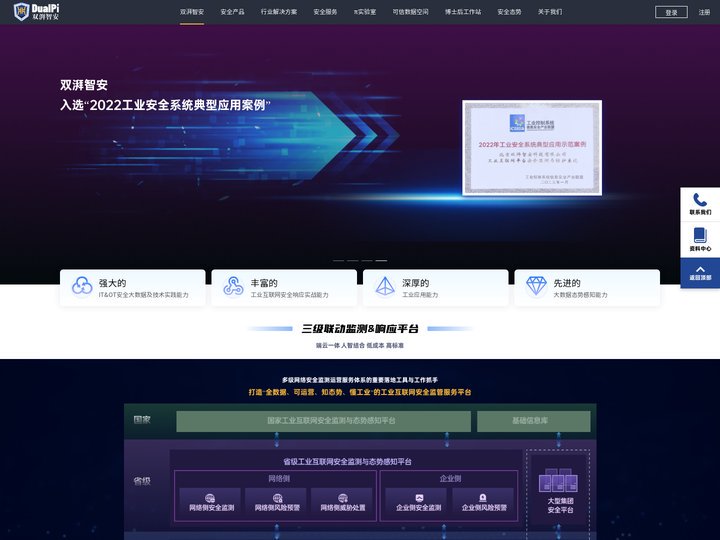Click the 注册 register link
The image size is (720, 540).
click(x=704, y=12)
